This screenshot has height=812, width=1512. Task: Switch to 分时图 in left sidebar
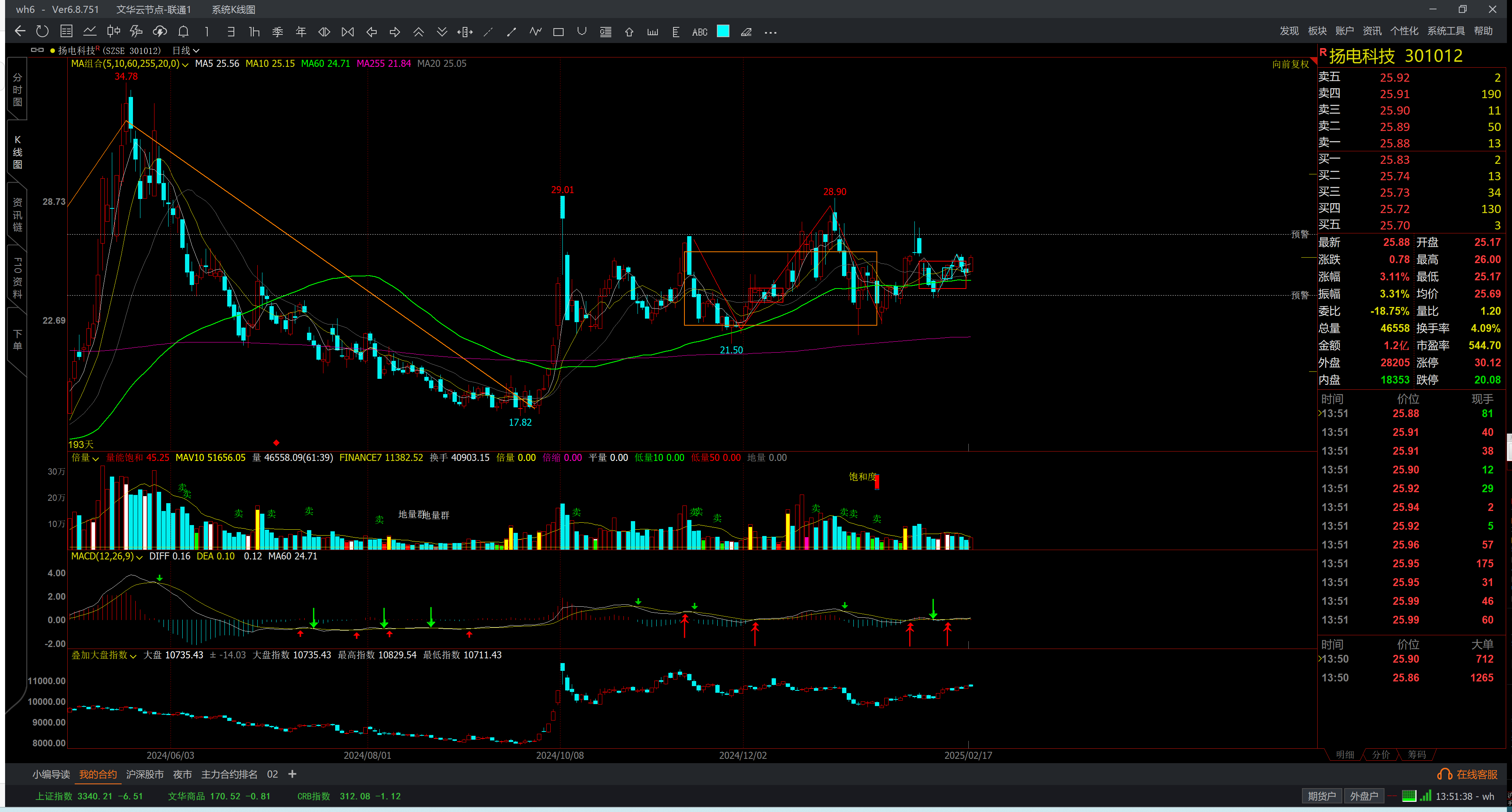coord(17,90)
